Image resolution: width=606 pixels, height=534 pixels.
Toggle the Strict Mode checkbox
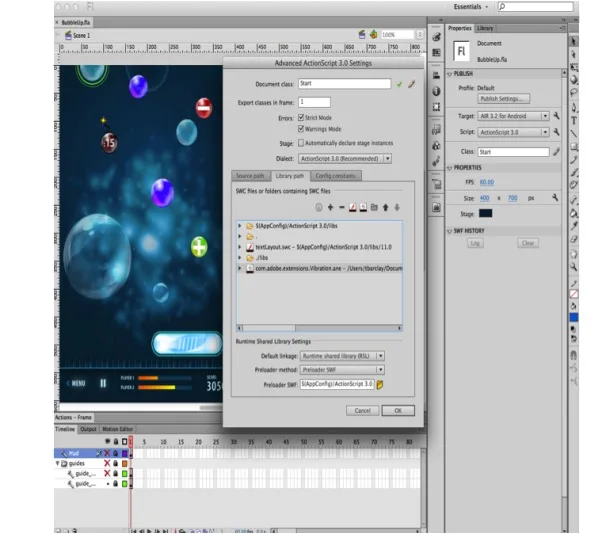coord(301,117)
